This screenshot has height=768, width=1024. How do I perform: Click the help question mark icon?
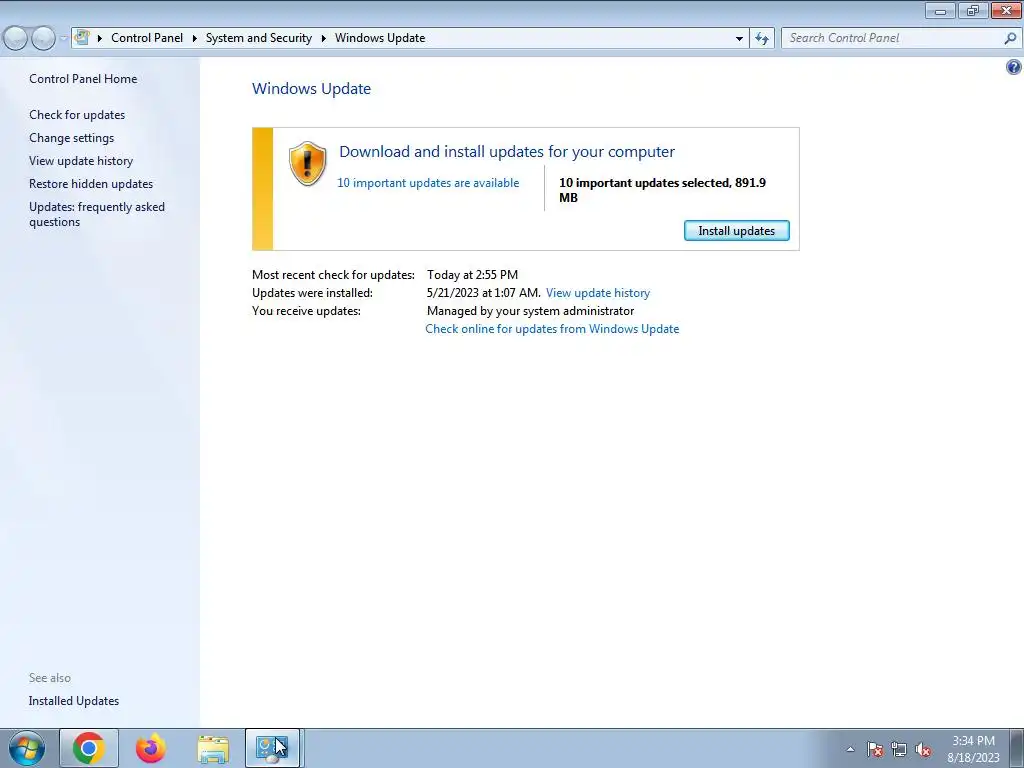[x=1013, y=67]
